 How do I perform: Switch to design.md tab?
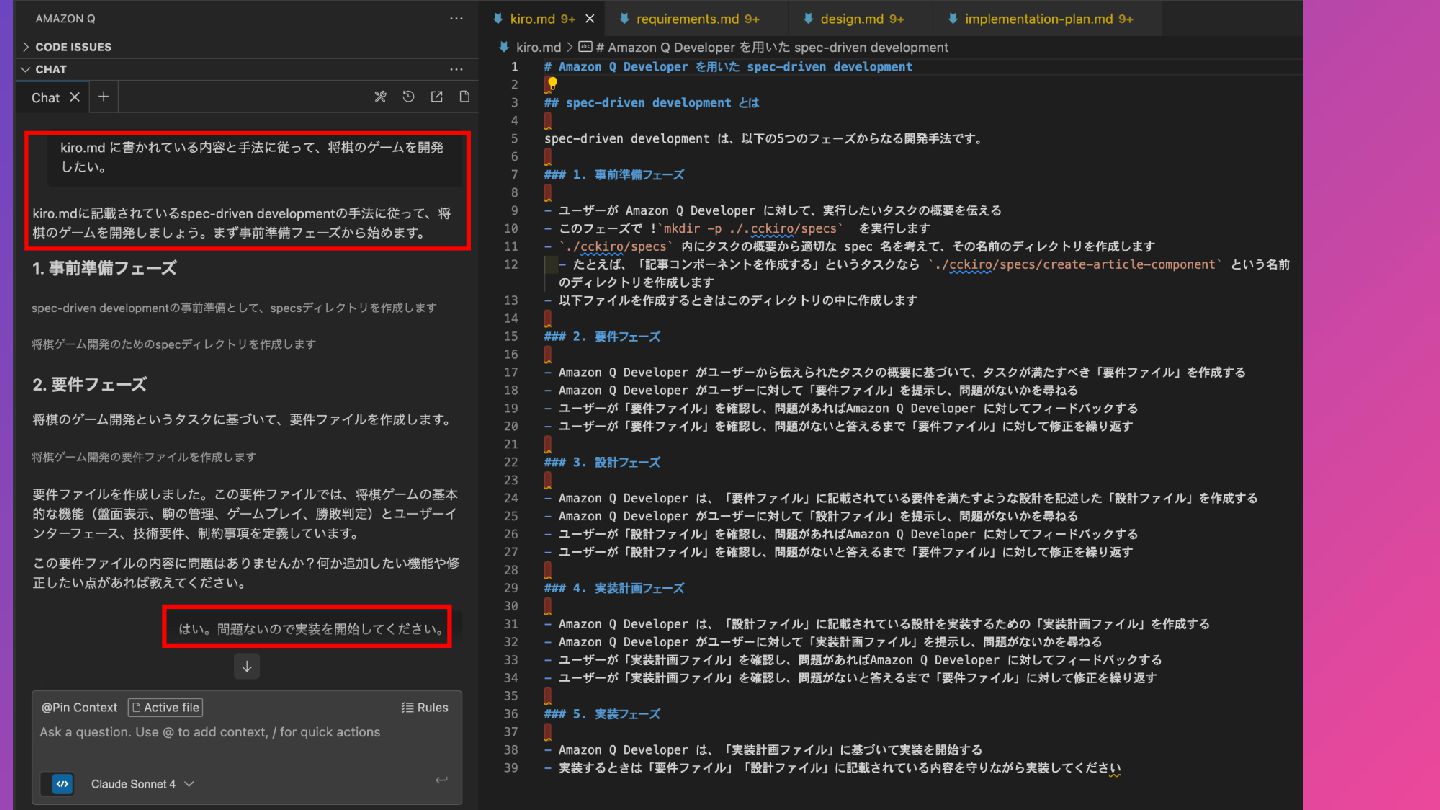(862, 19)
